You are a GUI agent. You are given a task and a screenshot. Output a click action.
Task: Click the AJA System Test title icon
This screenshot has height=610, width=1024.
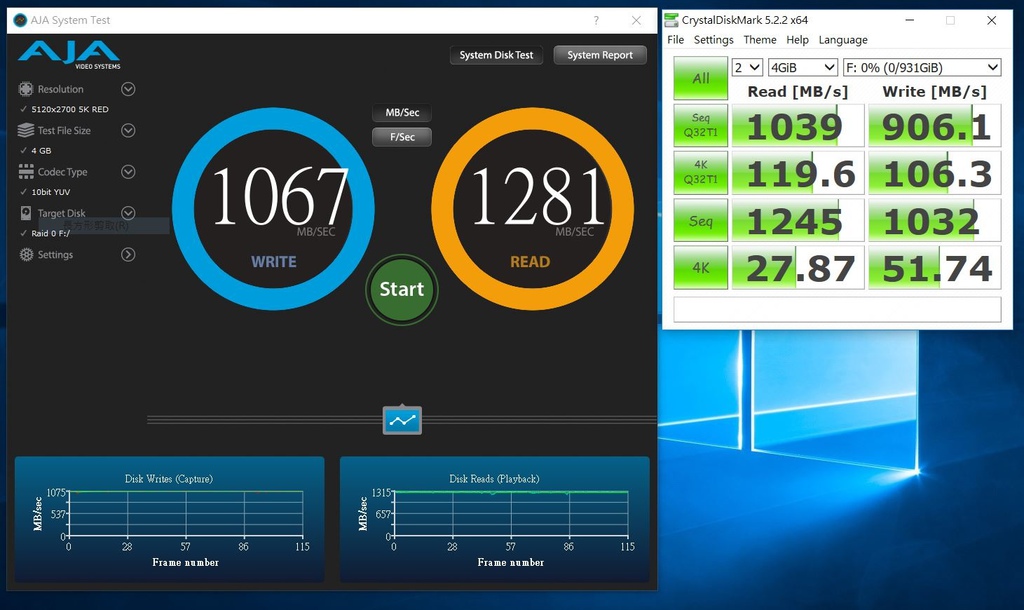click(x=20, y=20)
